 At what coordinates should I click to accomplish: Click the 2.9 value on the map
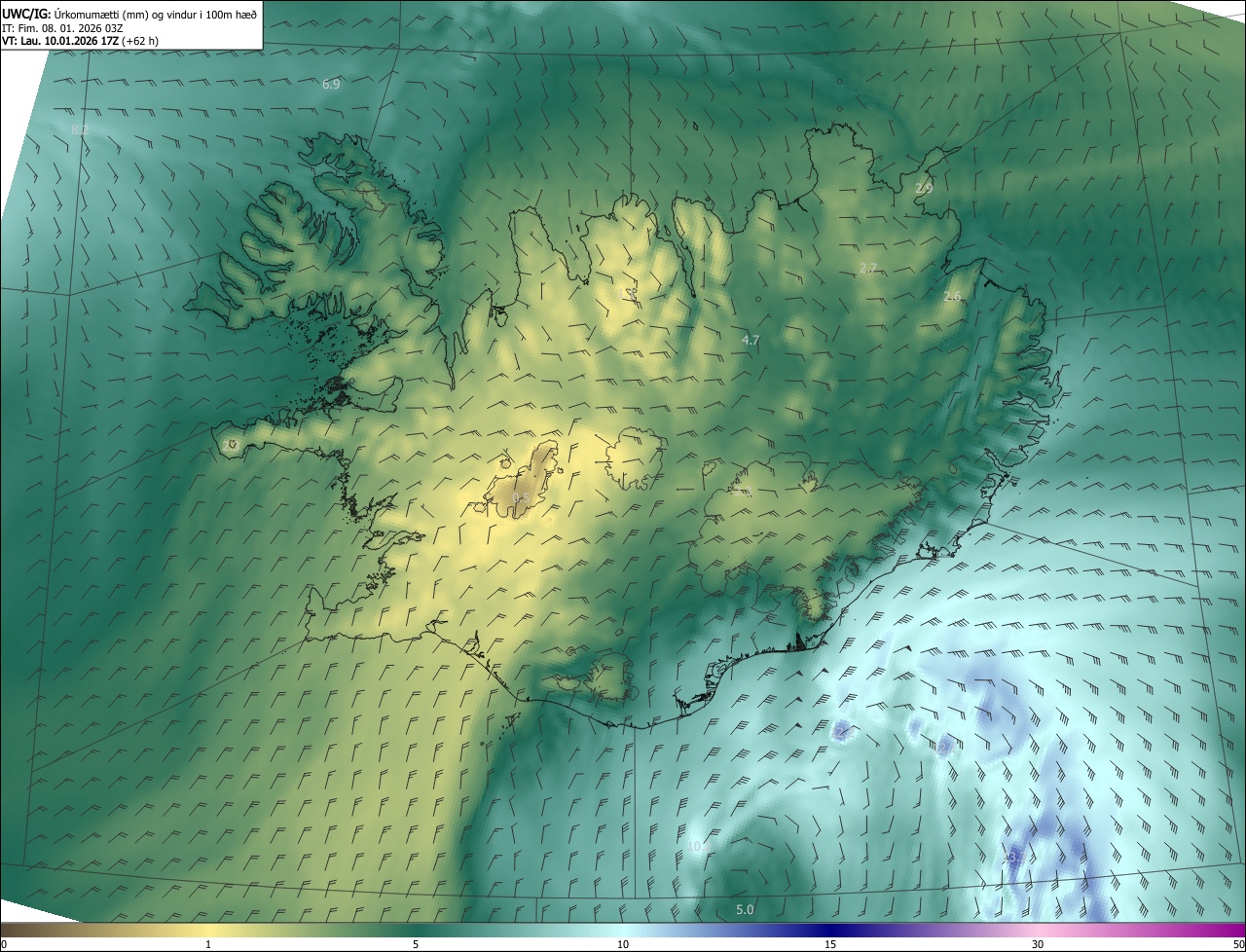pos(924,188)
